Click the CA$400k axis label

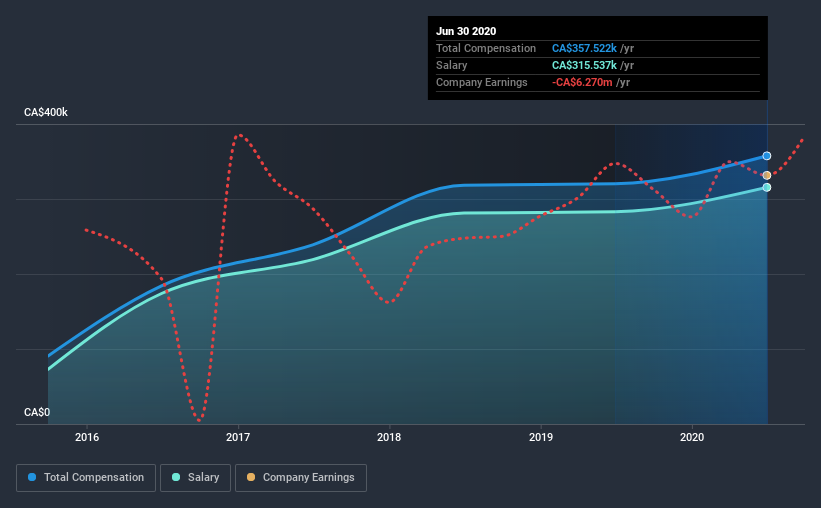click(46, 113)
